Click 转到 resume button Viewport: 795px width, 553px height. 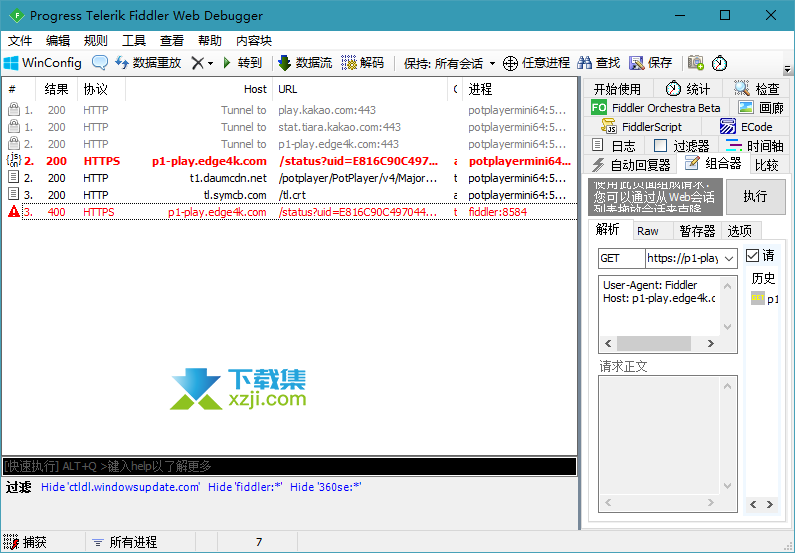[242, 63]
